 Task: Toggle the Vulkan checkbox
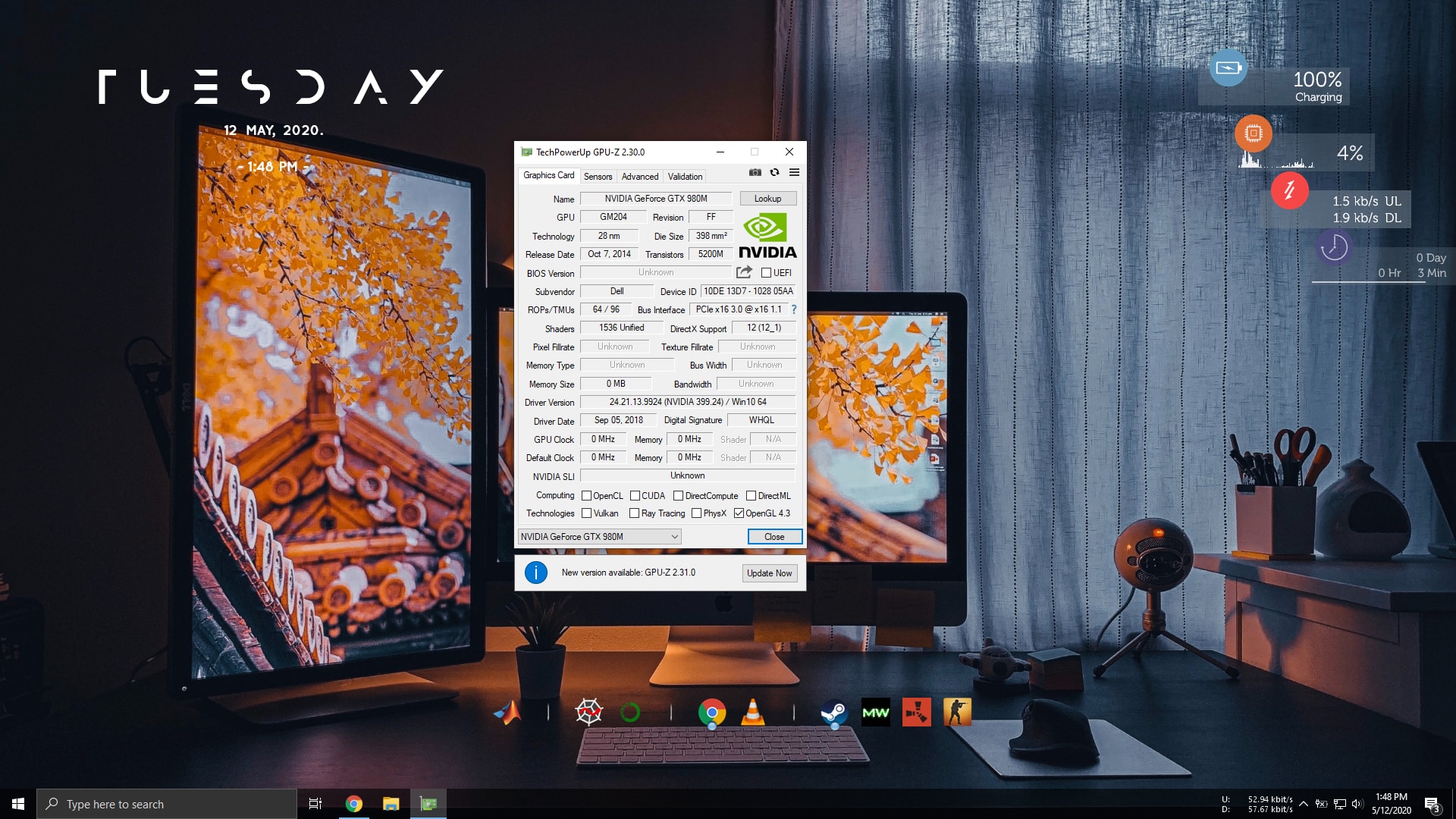click(586, 513)
